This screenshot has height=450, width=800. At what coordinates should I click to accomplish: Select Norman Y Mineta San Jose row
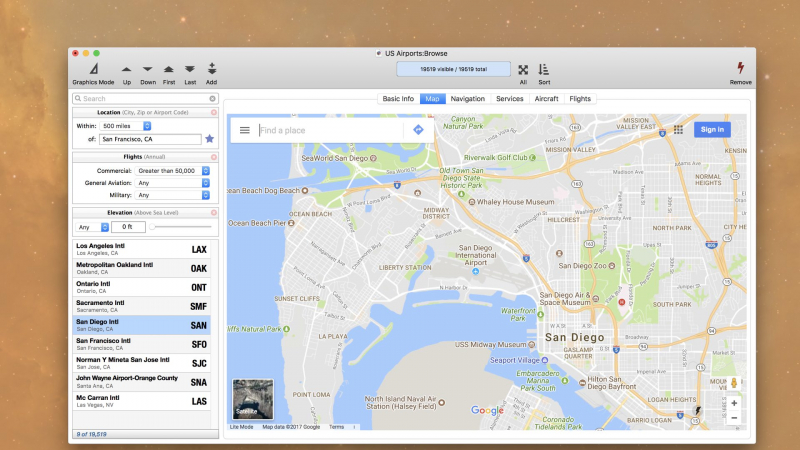pos(142,363)
